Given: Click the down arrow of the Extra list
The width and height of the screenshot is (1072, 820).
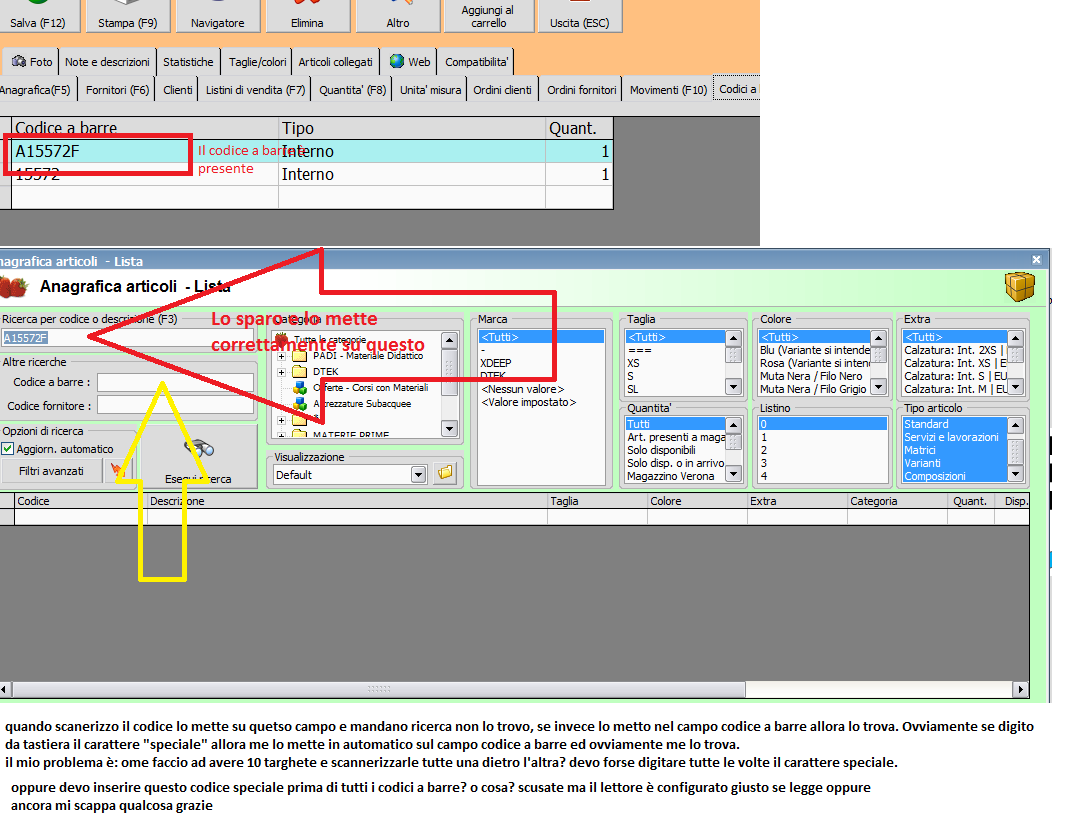Looking at the screenshot, I should pos(1016,387).
